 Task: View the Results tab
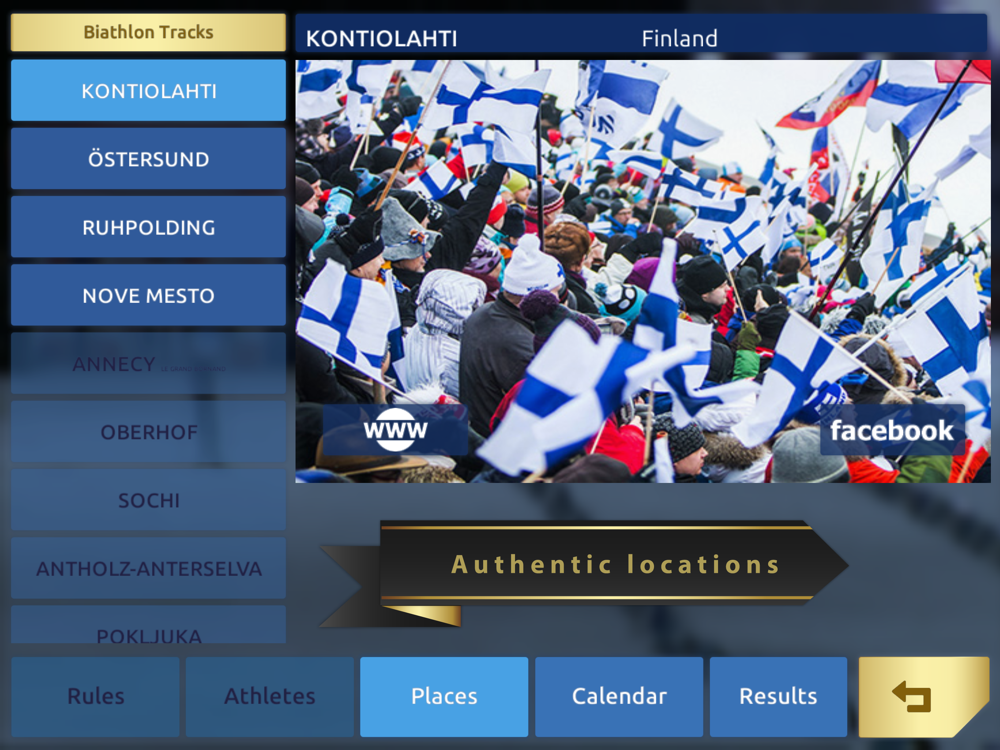coord(778,696)
